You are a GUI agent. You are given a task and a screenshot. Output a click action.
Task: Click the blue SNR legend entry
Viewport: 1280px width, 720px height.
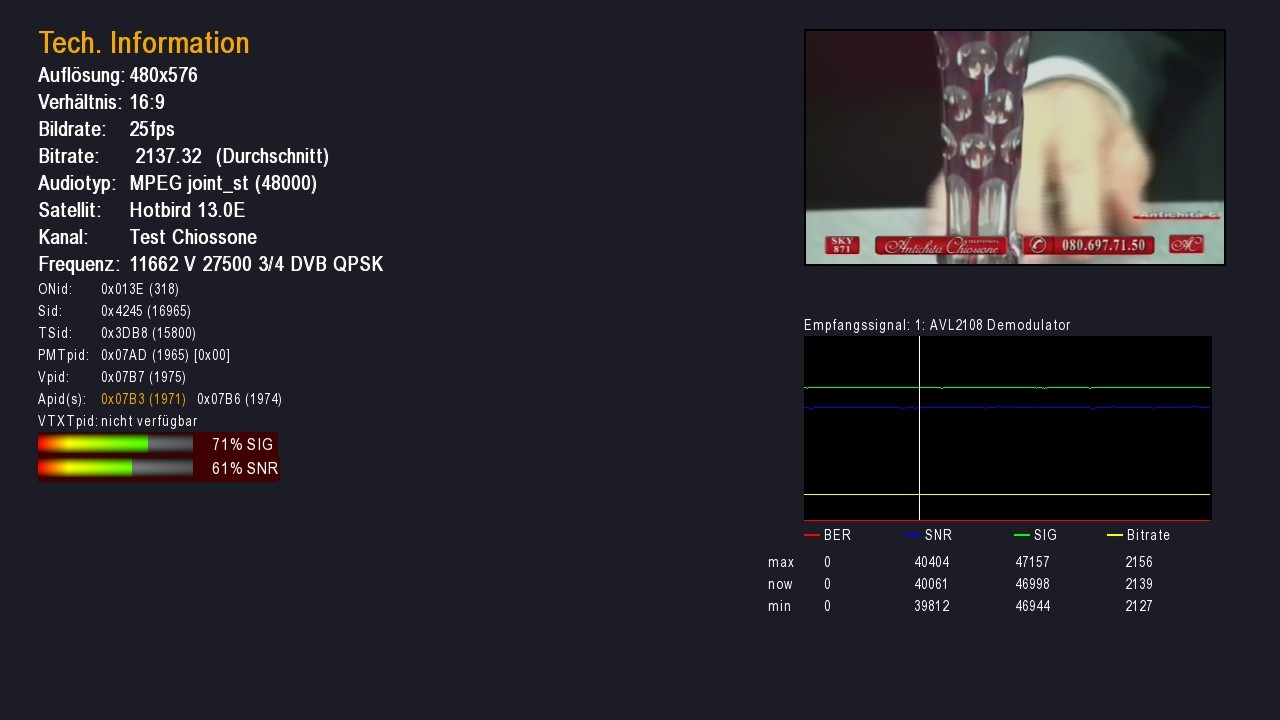(929, 535)
